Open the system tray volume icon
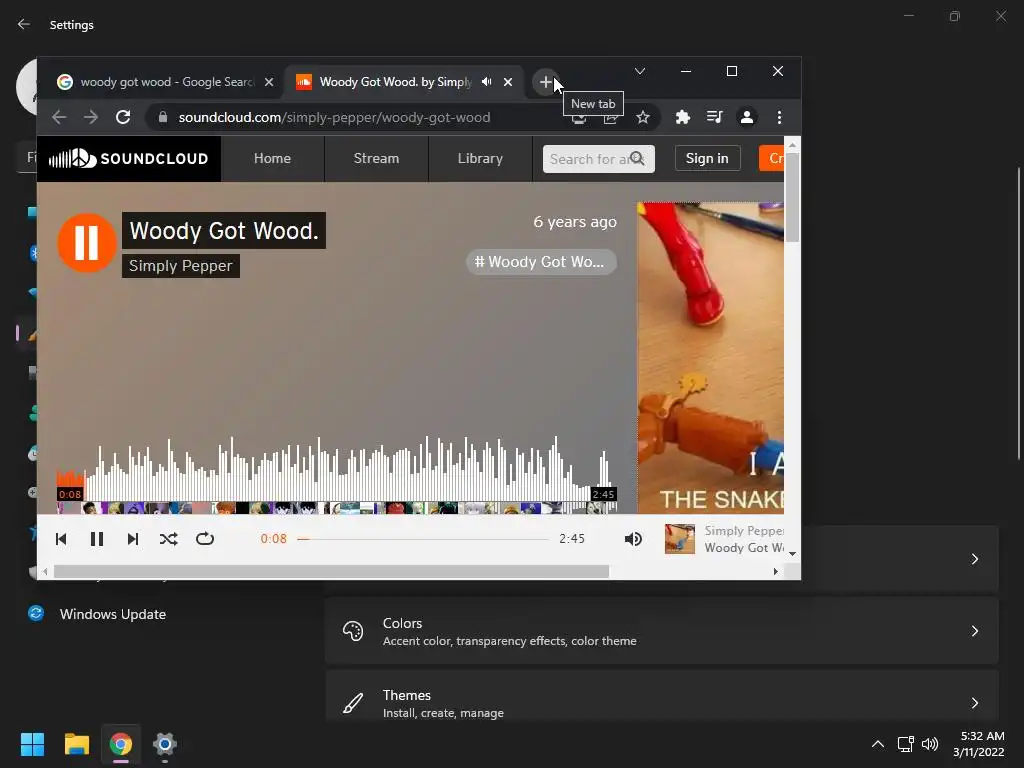This screenshot has height=768, width=1024. (930, 744)
